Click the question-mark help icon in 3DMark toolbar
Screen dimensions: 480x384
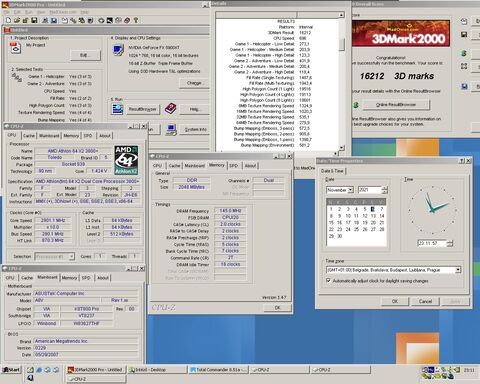(136, 20)
